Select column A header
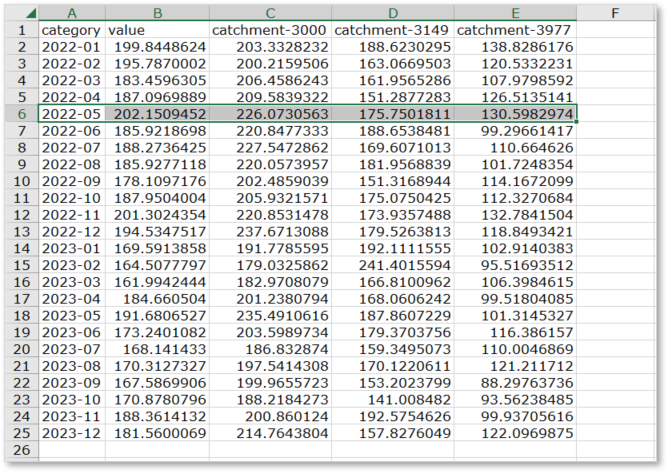 71,13
